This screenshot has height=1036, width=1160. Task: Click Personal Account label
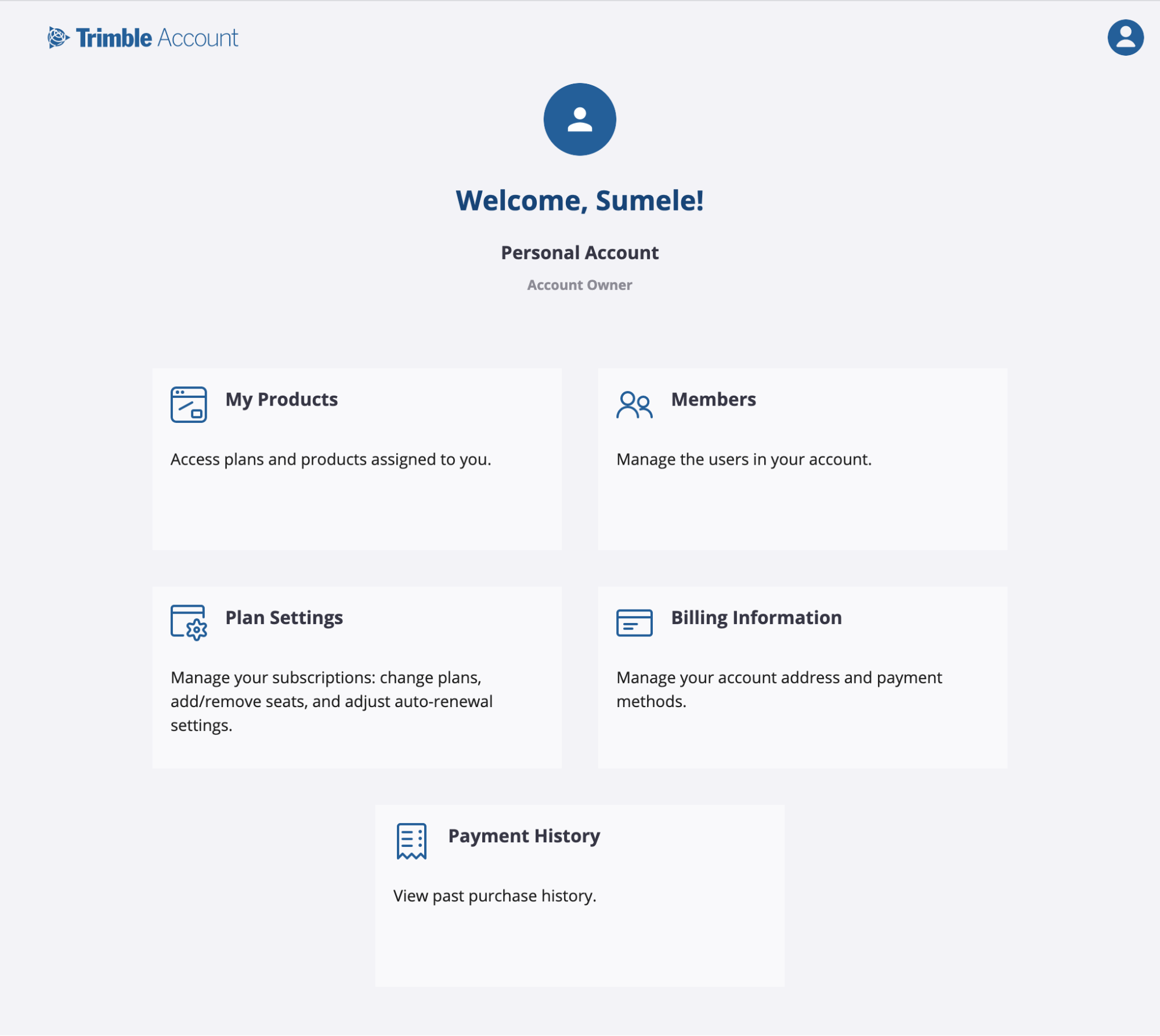(x=579, y=251)
